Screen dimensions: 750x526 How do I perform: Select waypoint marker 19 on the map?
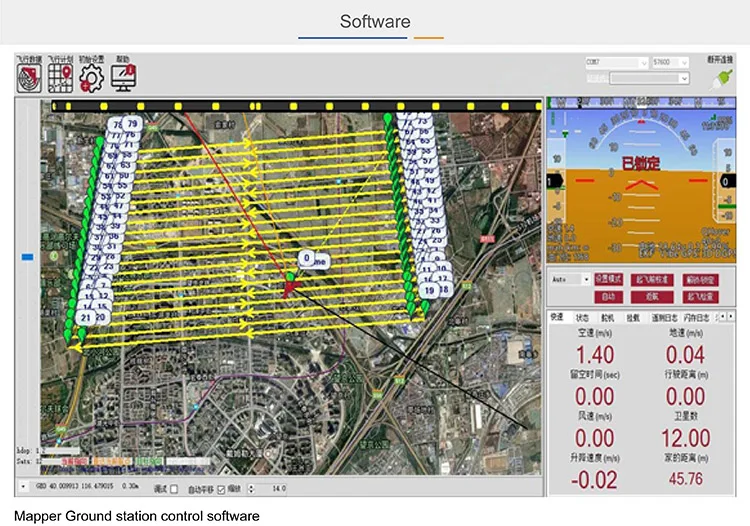pos(429,290)
